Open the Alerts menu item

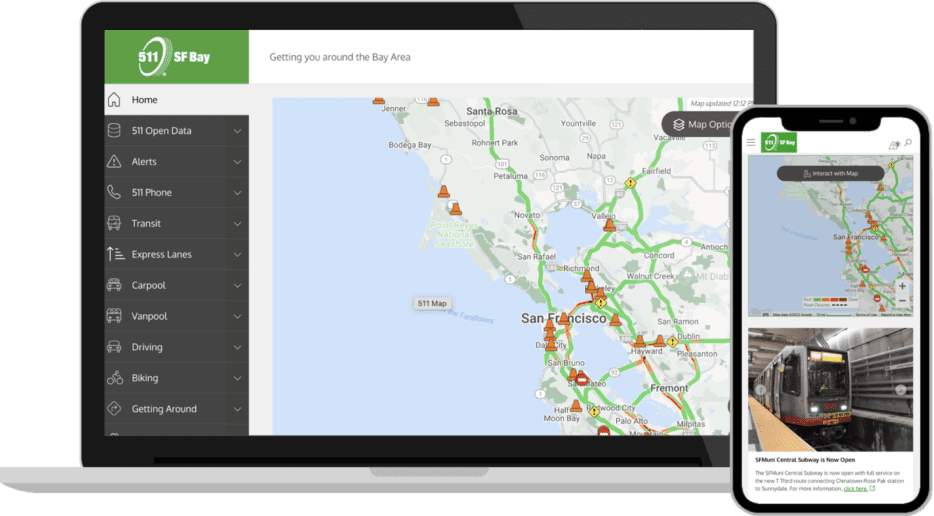176,161
